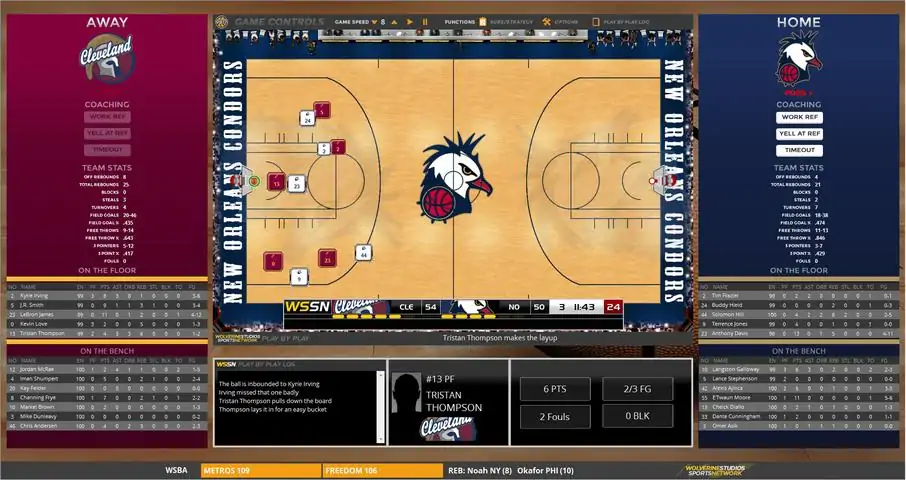
Task: Select Cleveland red player marker number 5
Action: click(x=322, y=110)
